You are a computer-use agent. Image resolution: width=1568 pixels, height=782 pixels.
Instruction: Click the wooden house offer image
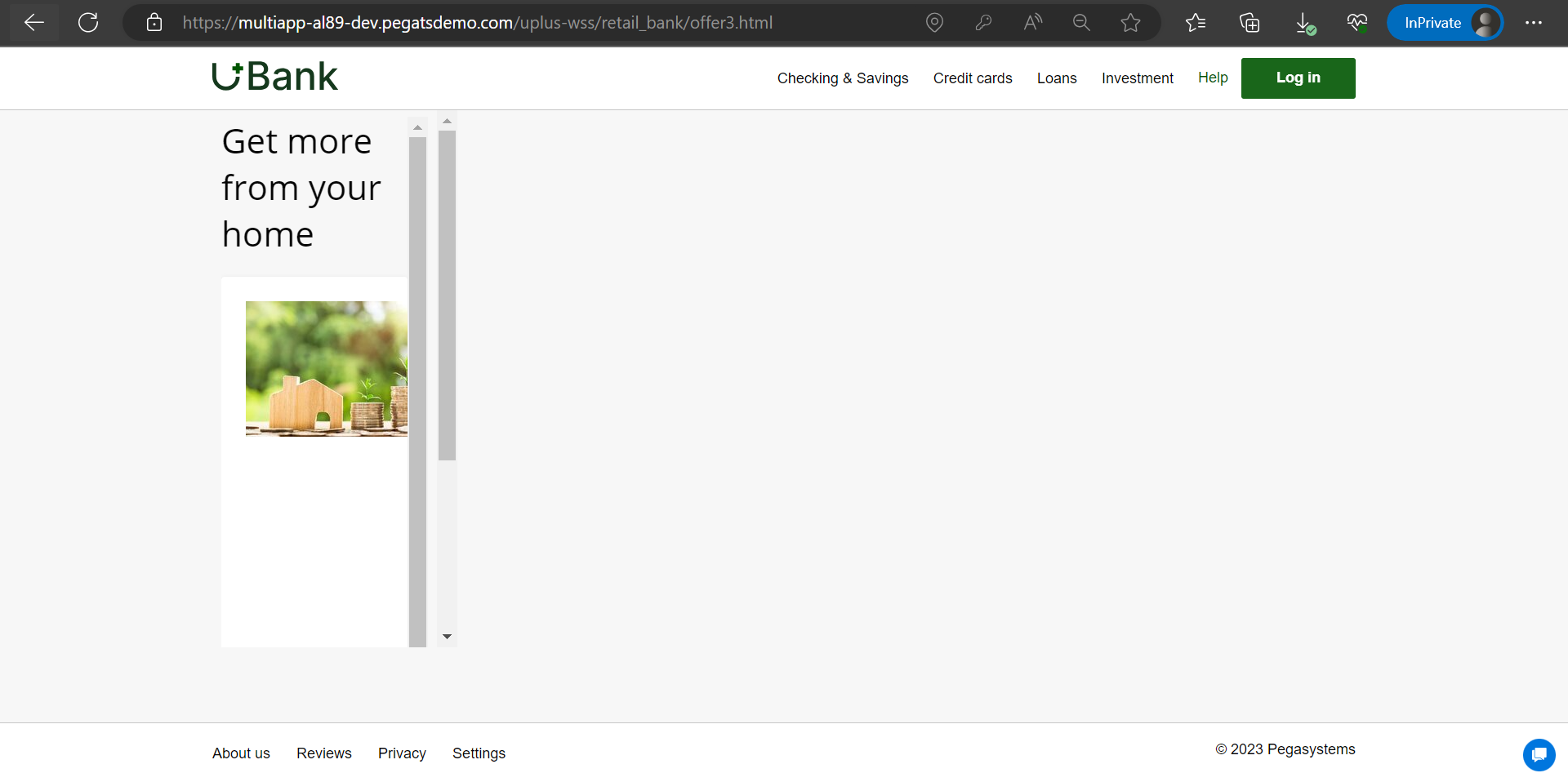[x=325, y=368]
